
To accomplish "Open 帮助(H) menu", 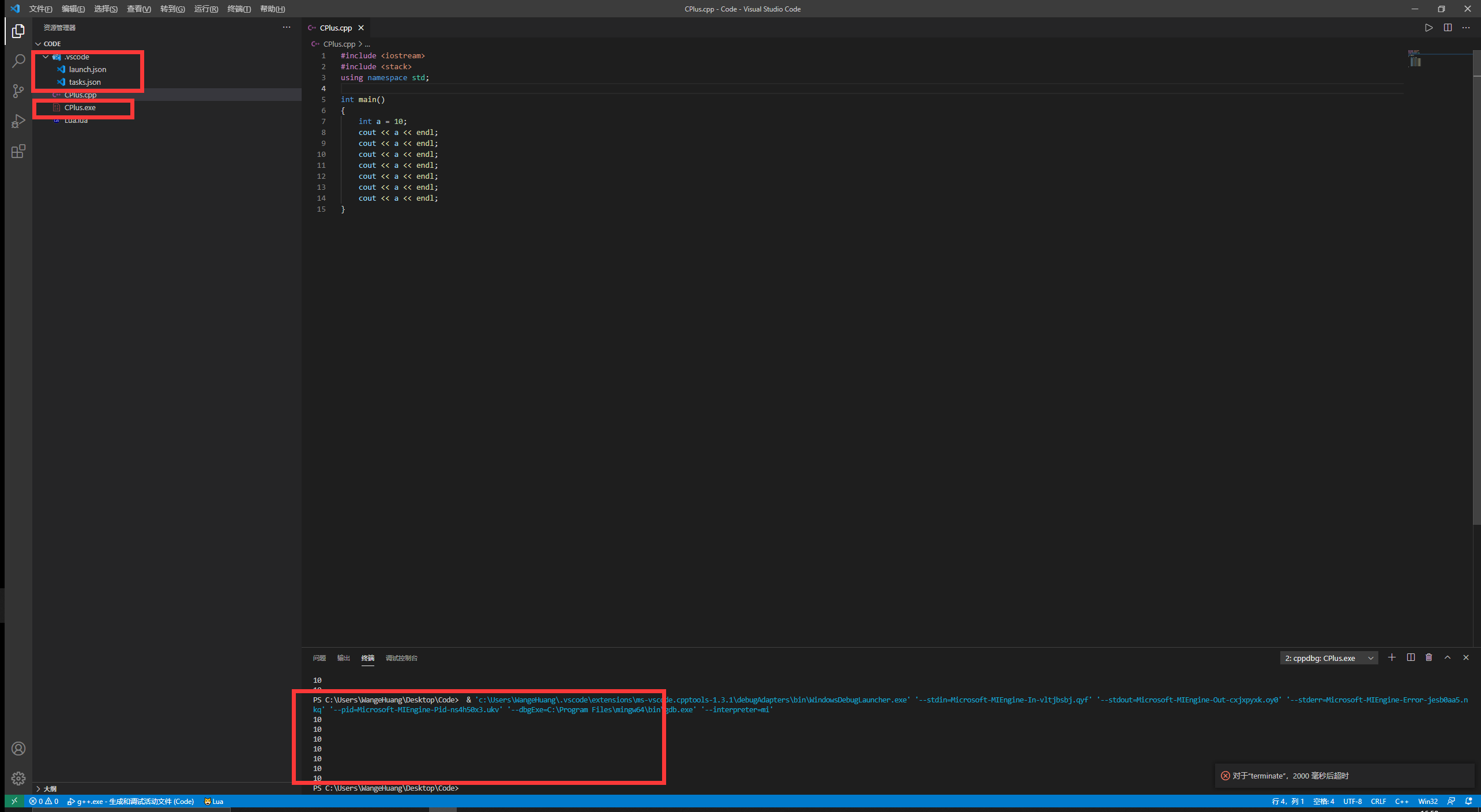I will (x=272, y=9).
